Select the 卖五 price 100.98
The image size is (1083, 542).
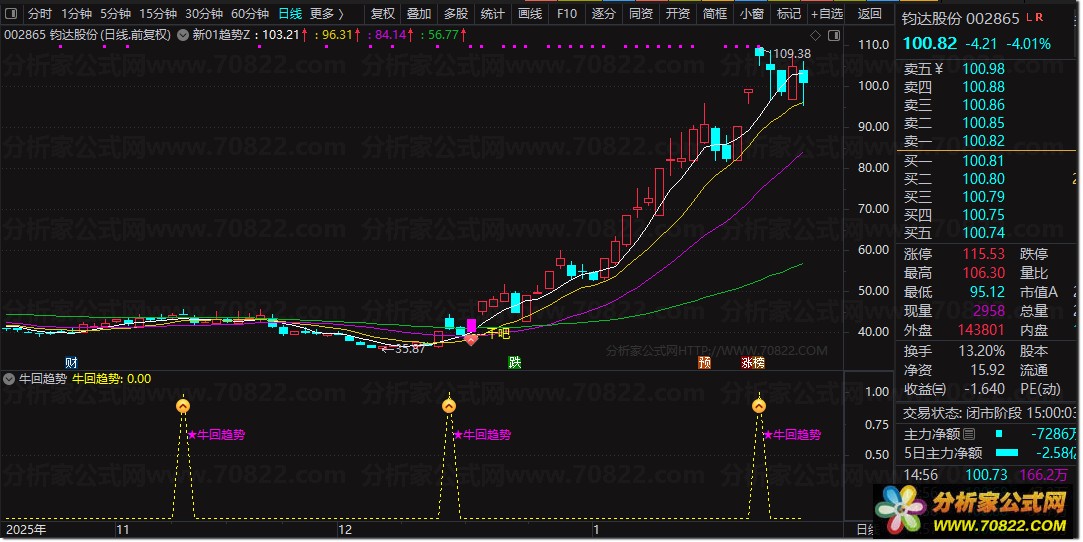click(984, 68)
